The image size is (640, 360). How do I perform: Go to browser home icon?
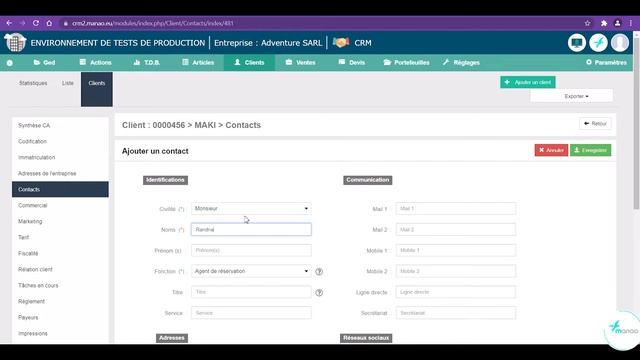[49, 23]
